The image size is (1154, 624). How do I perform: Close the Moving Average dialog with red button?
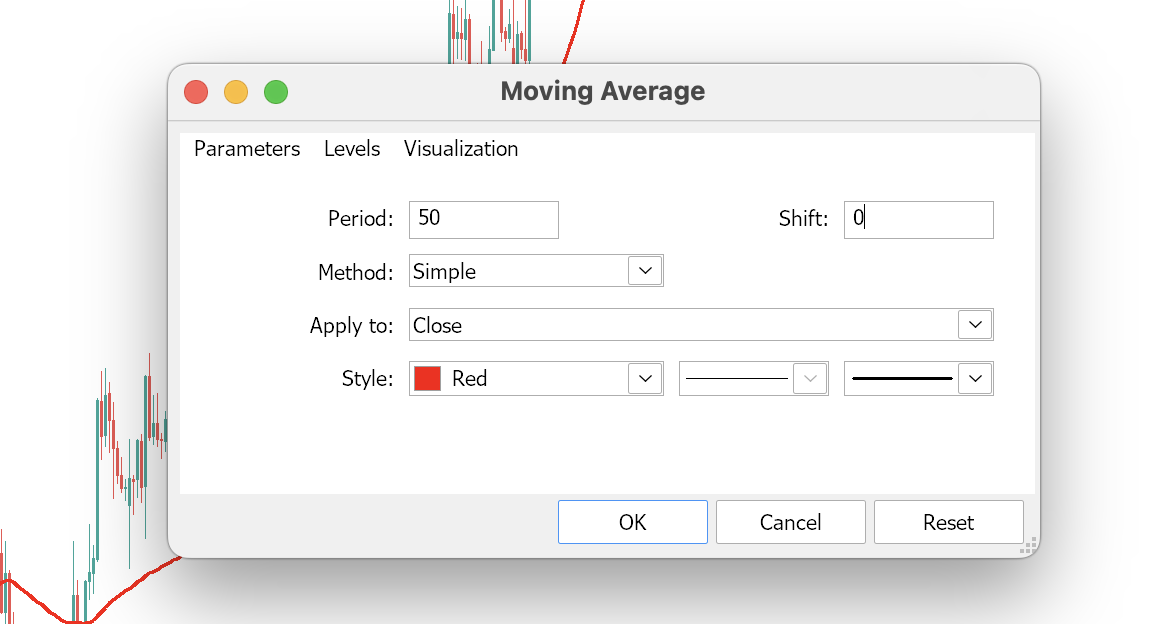coord(196,92)
